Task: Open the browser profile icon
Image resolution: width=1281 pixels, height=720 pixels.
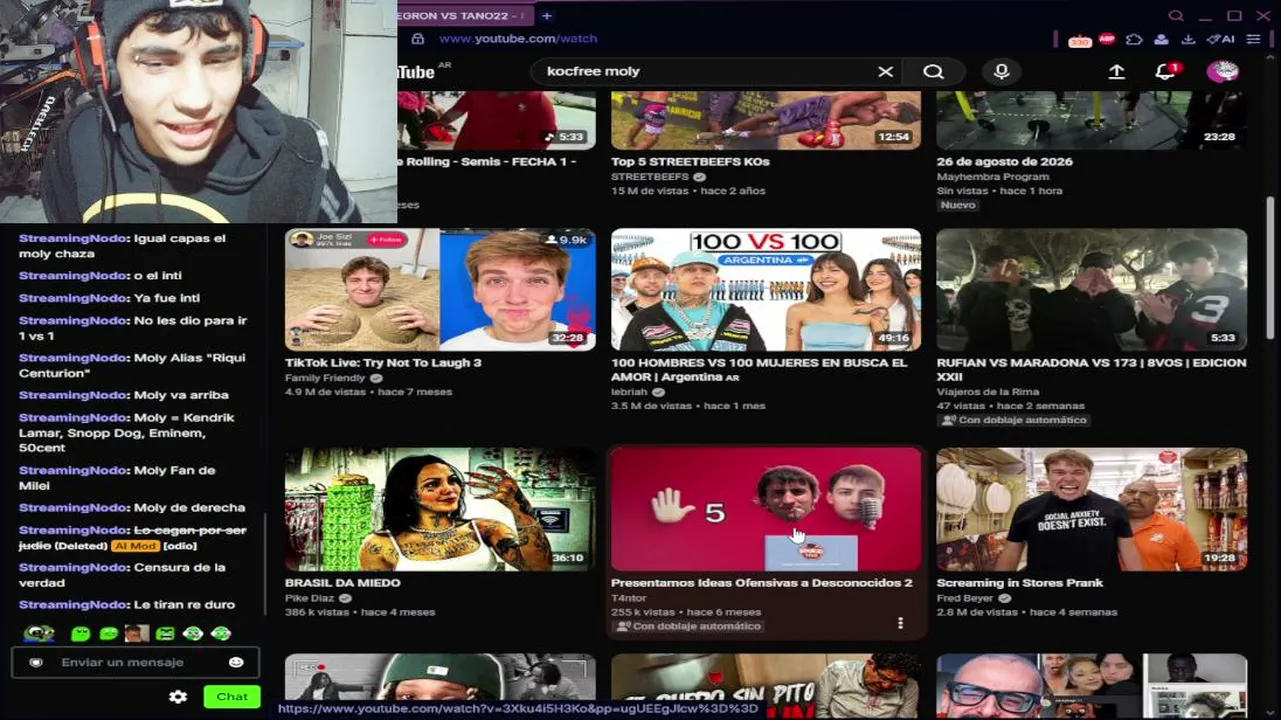Action: (1161, 39)
